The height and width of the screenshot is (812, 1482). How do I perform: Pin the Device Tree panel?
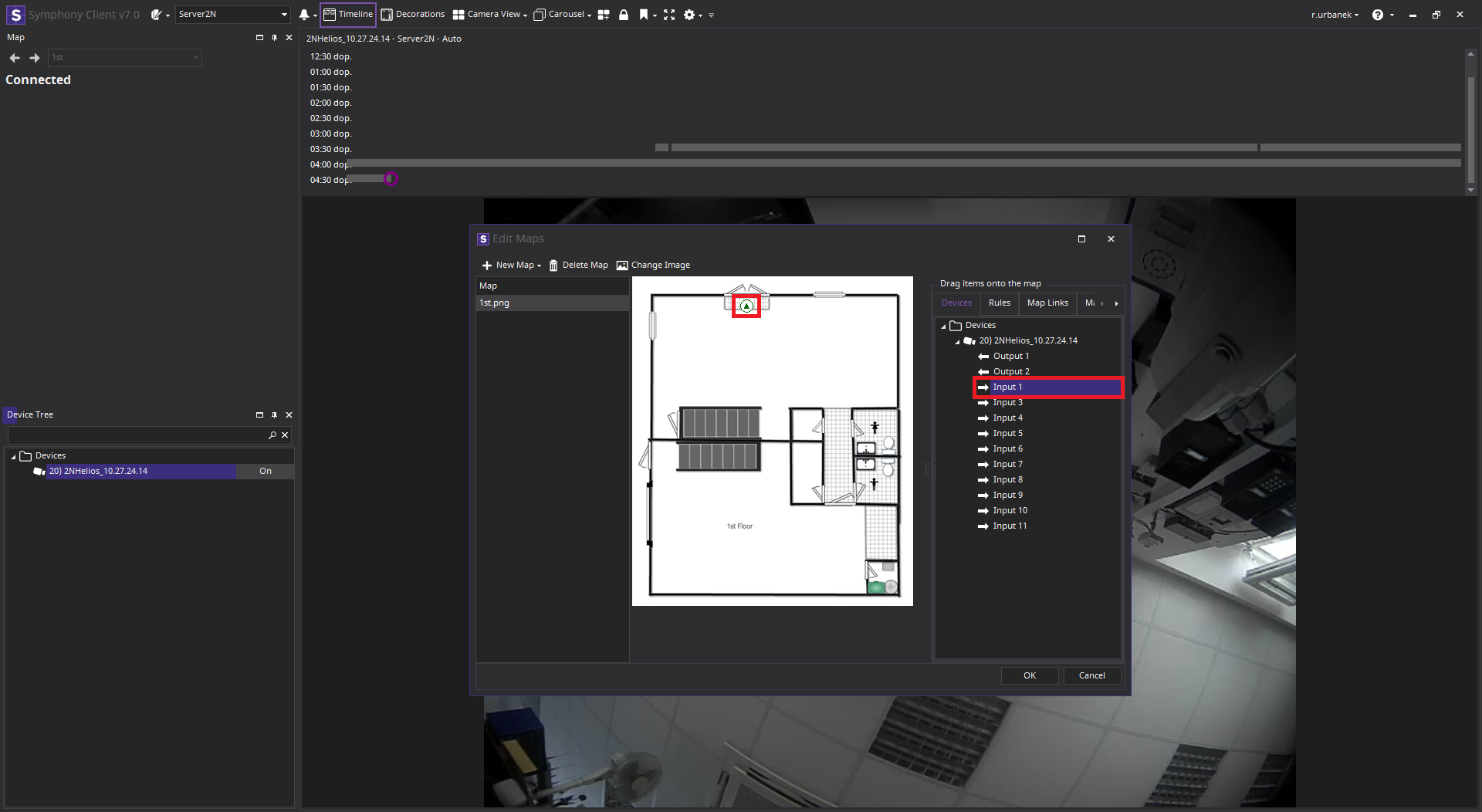tap(274, 415)
